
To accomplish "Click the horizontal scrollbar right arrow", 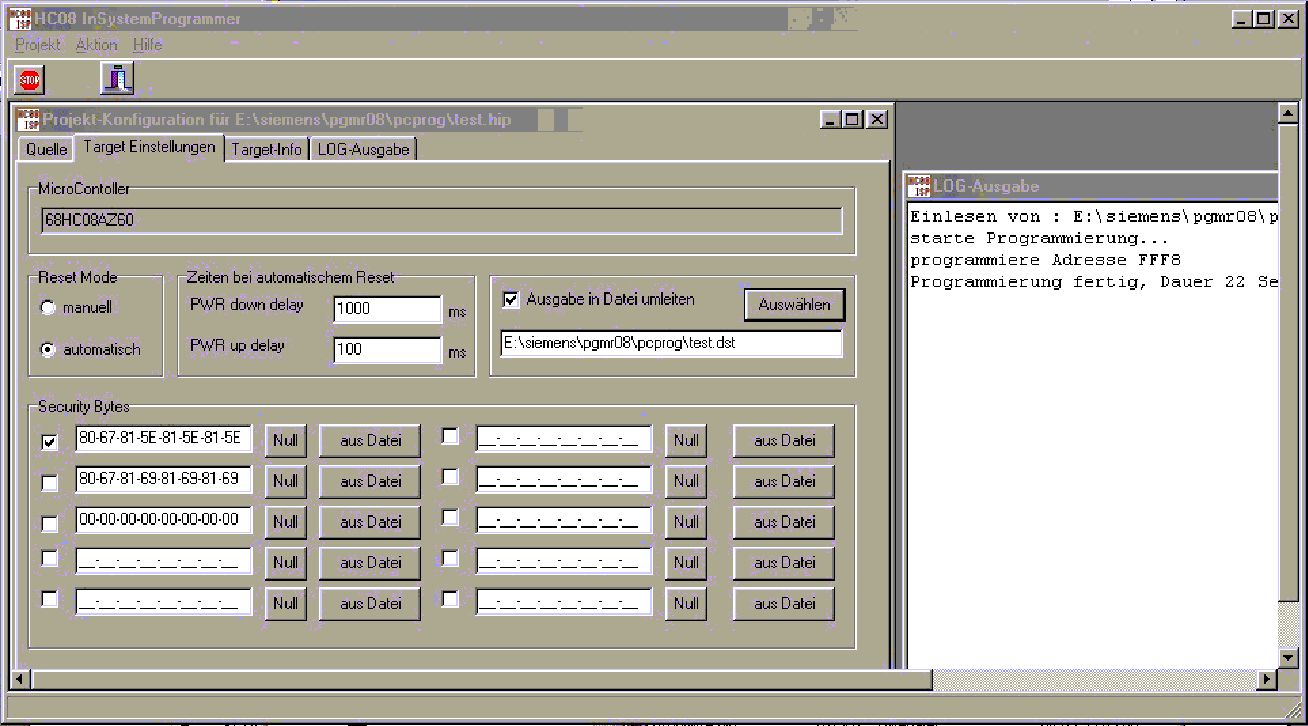I will pos(1267,679).
